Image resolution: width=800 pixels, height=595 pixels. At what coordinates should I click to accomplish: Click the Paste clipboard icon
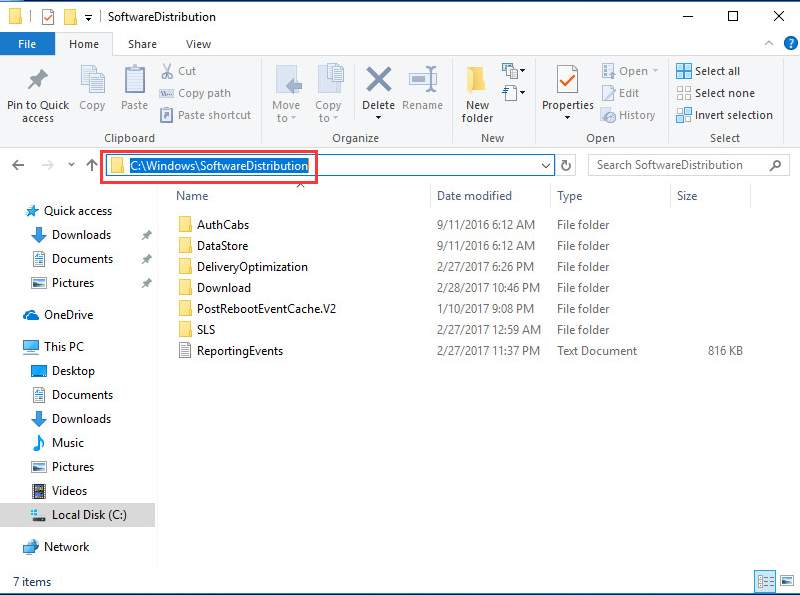coord(135,80)
